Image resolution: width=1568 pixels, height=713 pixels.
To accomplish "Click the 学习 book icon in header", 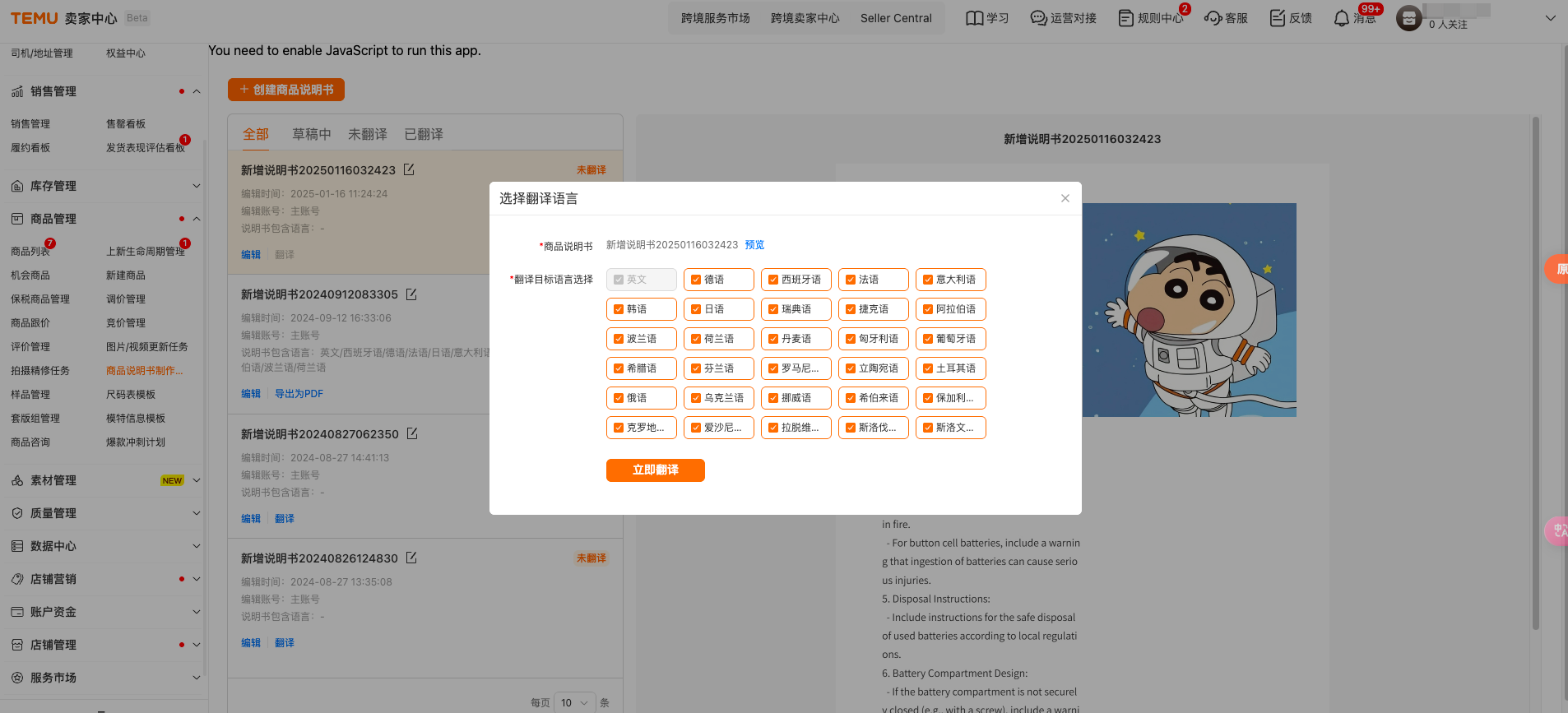I will tap(974, 18).
